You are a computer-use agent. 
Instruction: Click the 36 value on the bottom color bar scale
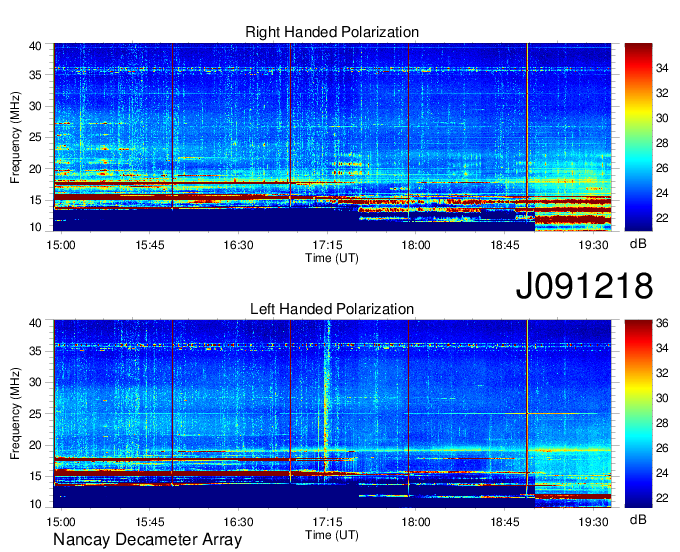(x=662, y=323)
